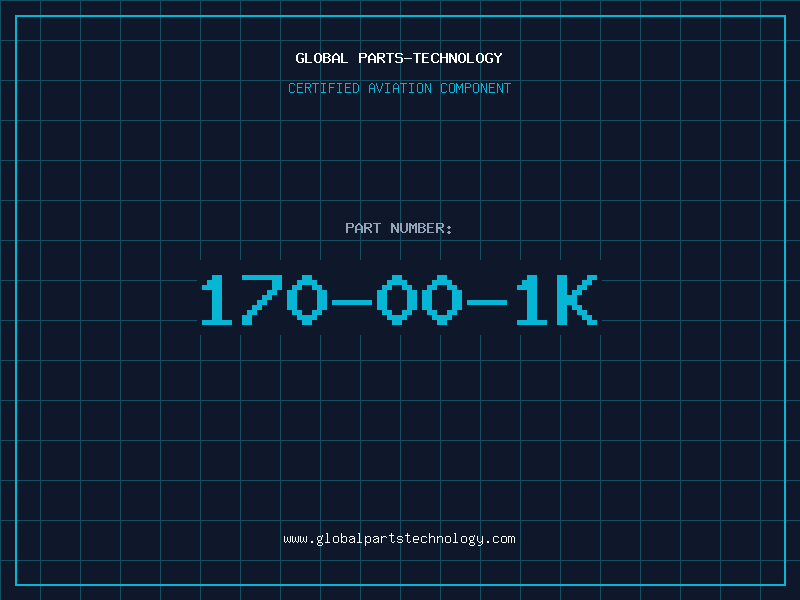The height and width of the screenshot is (600, 800).
Task: Open the www.globalpartstechnology.com link
Action: (x=399, y=539)
